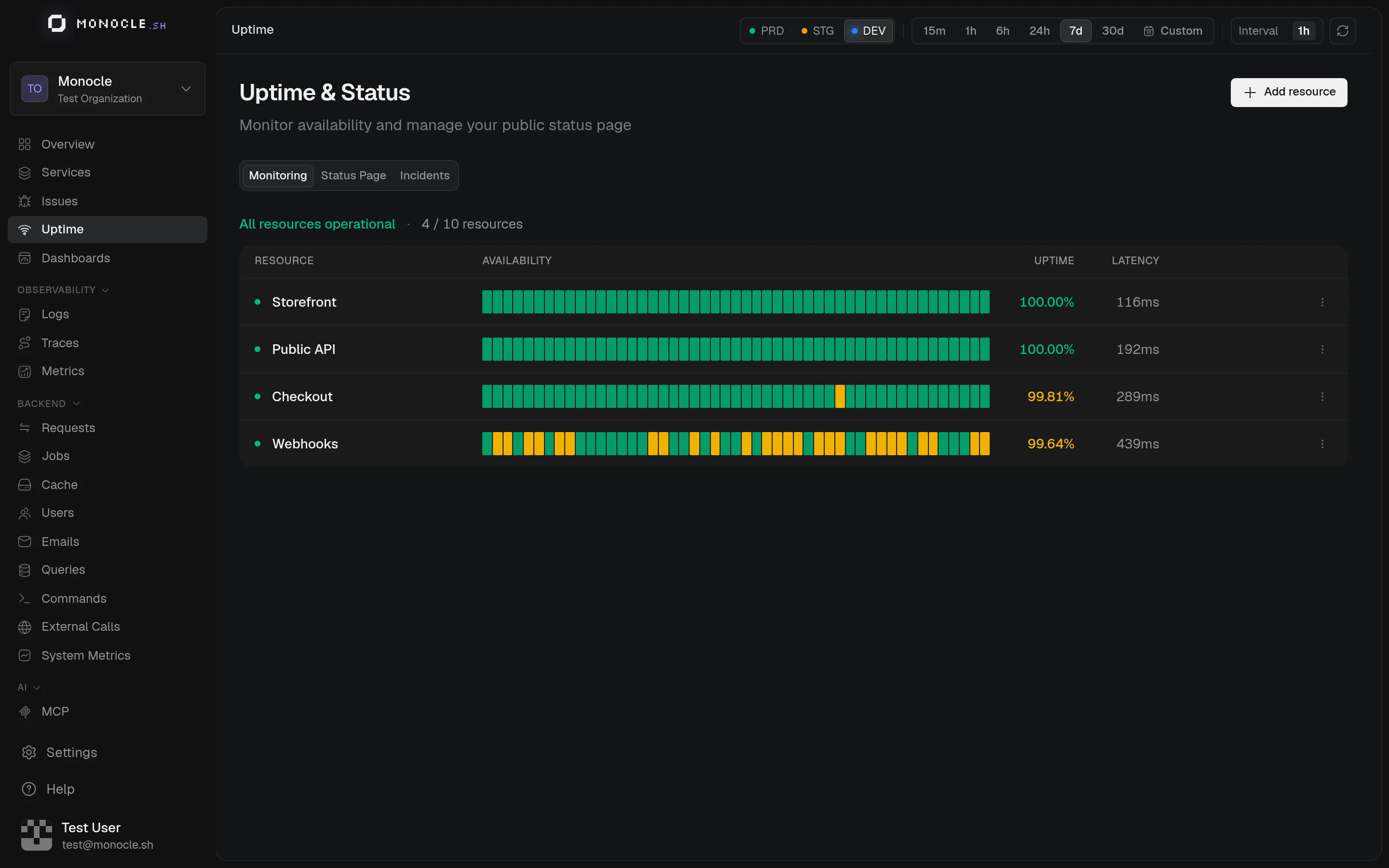This screenshot has height=868, width=1389.
Task: Collapse the Observability section
Action: pyautogui.click(x=63, y=290)
